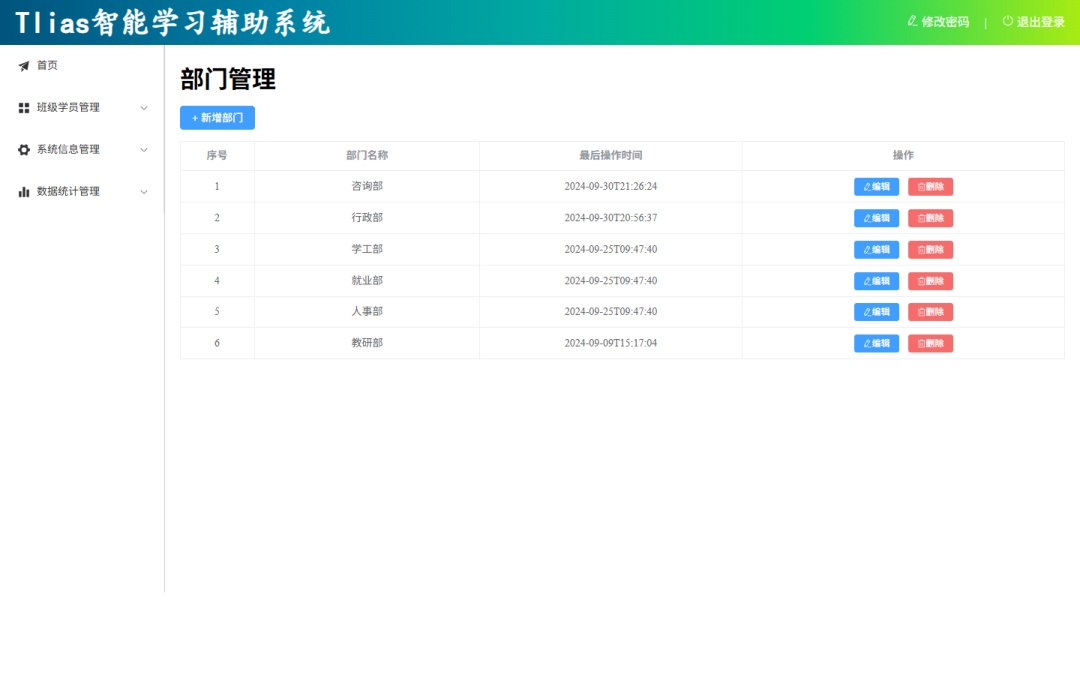The height and width of the screenshot is (675, 1080).
Task: Delete the 学工部 department row
Action: point(931,249)
